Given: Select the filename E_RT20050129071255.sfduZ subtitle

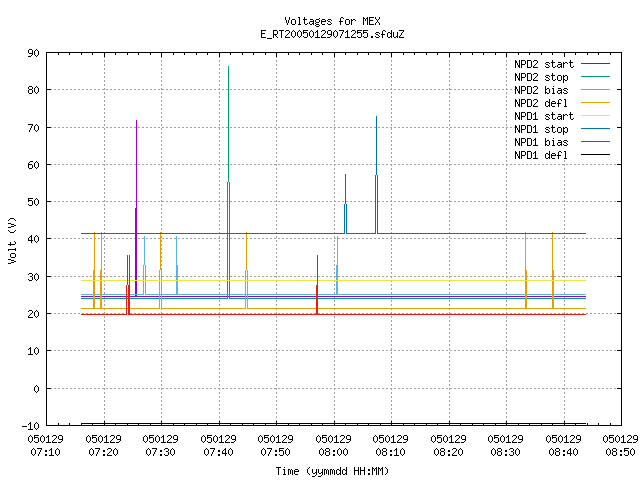Looking at the screenshot, I should [x=332, y=34].
